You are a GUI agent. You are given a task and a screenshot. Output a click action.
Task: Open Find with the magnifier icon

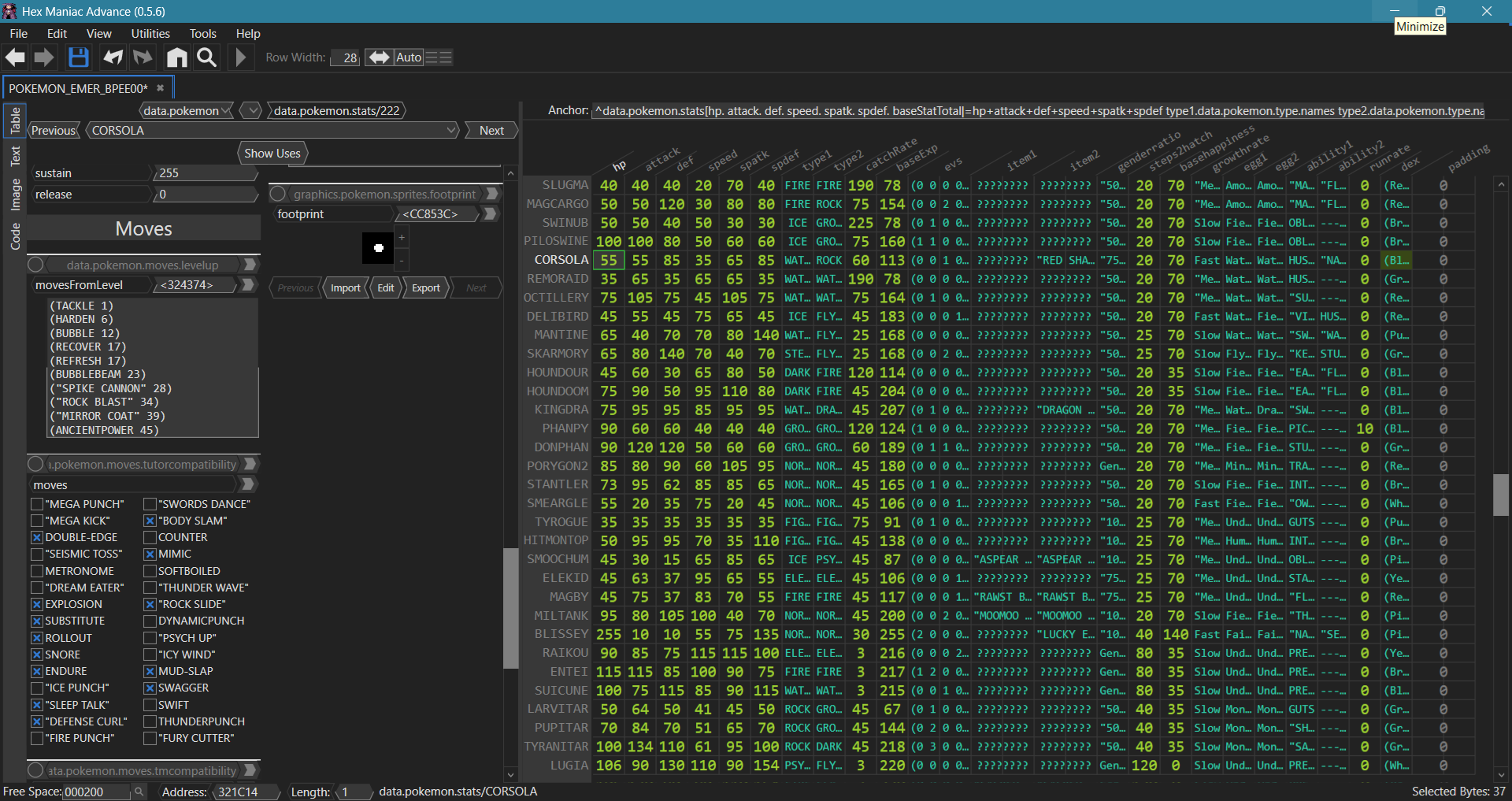click(206, 57)
